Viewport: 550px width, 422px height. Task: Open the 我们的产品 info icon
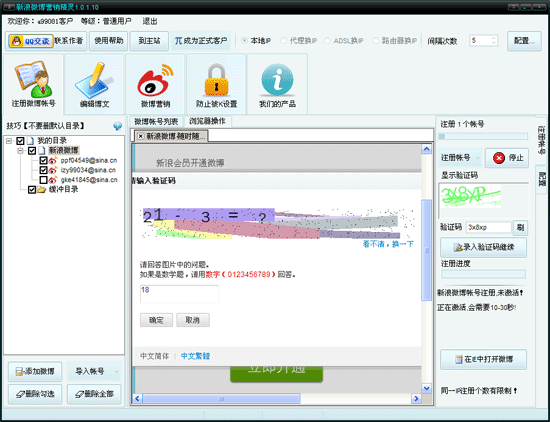[x=277, y=80]
